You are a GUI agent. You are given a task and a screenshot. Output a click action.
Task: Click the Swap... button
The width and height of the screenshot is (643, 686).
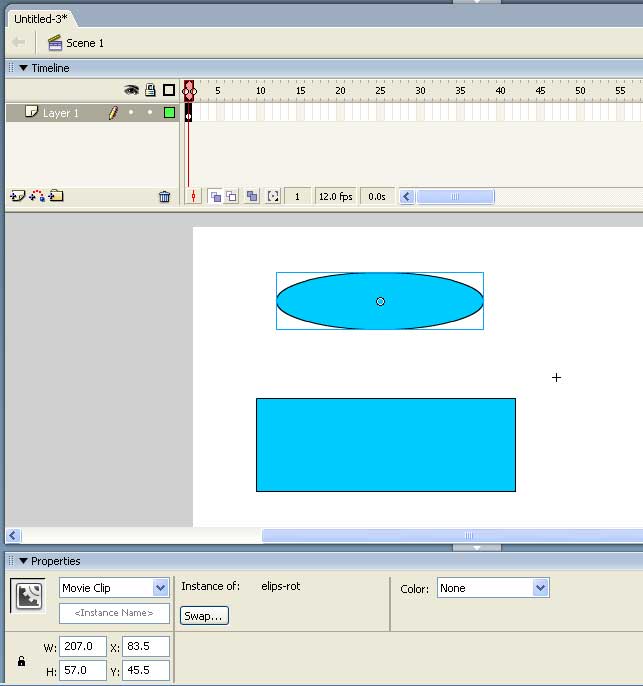tap(205, 616)
